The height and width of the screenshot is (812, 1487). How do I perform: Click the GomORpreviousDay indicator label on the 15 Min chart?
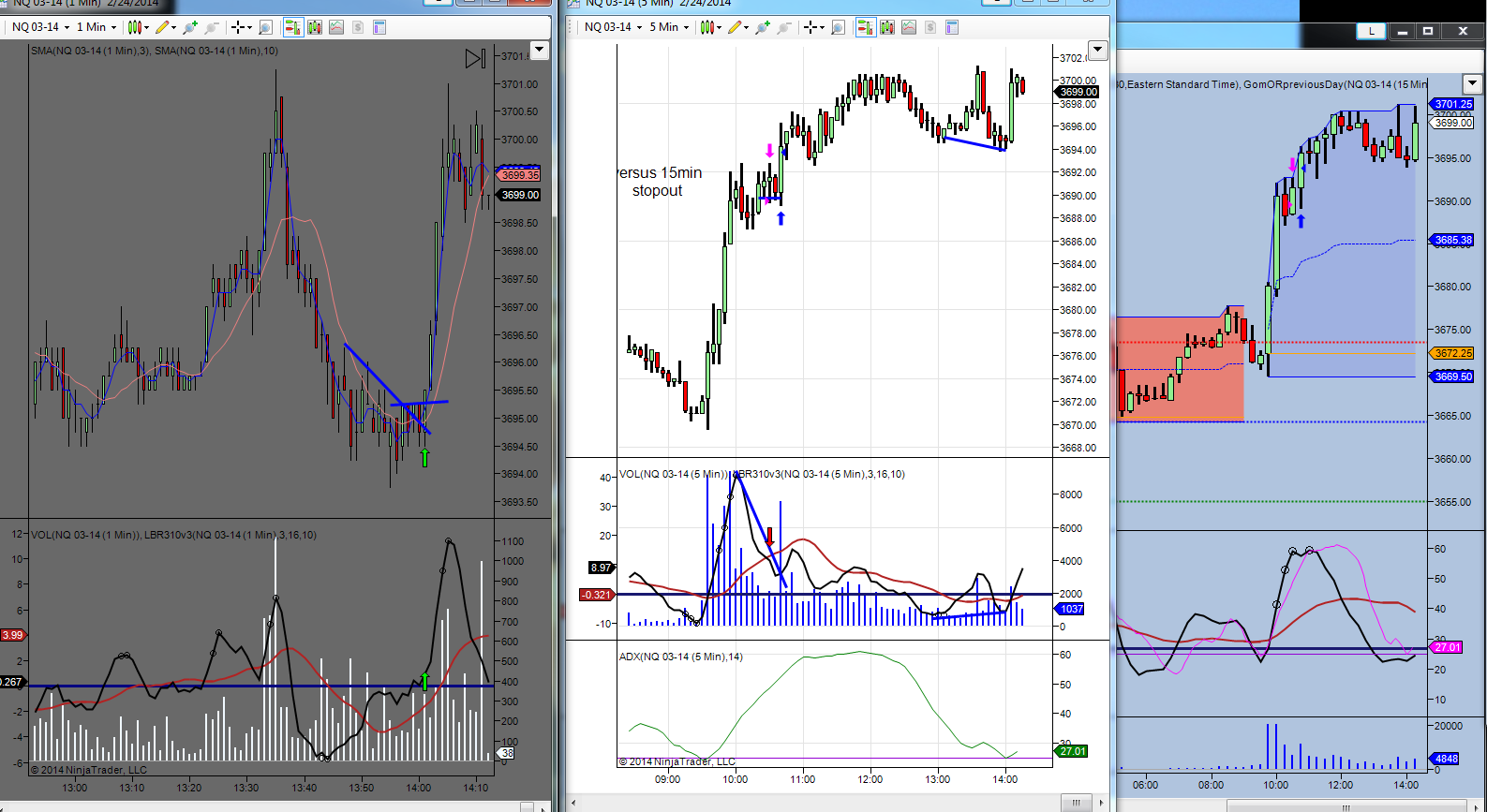click(x=1335, y=84)
